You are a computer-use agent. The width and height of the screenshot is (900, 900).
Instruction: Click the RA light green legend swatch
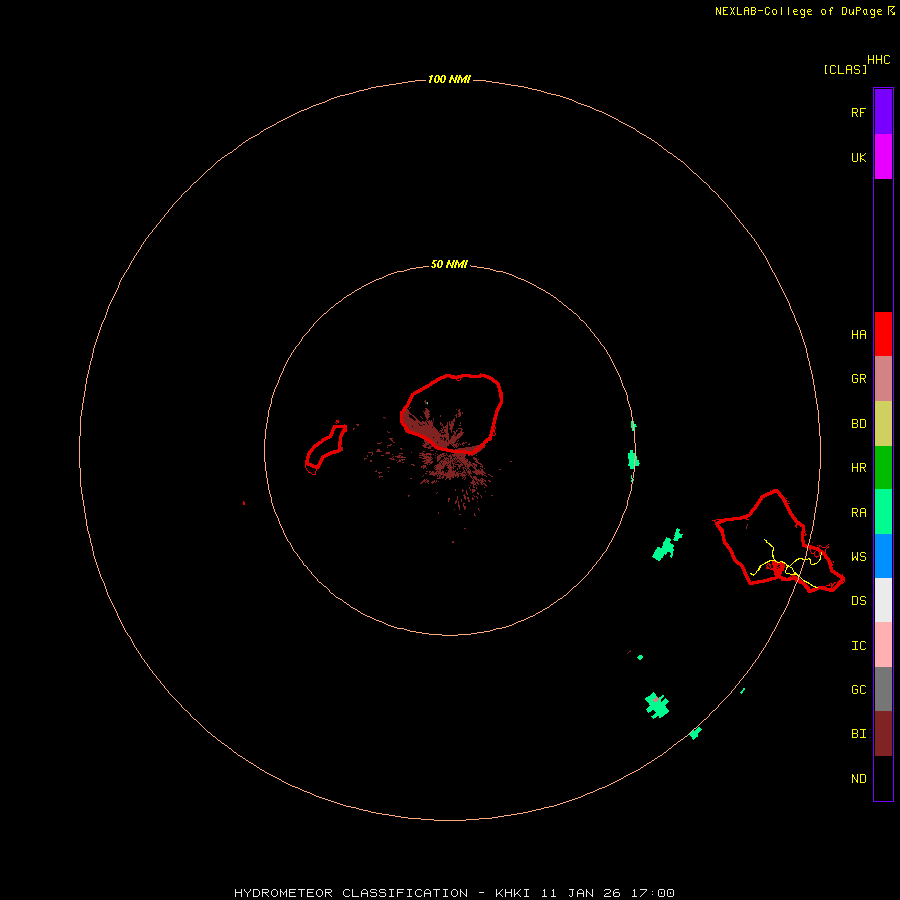tap(883, 512)
